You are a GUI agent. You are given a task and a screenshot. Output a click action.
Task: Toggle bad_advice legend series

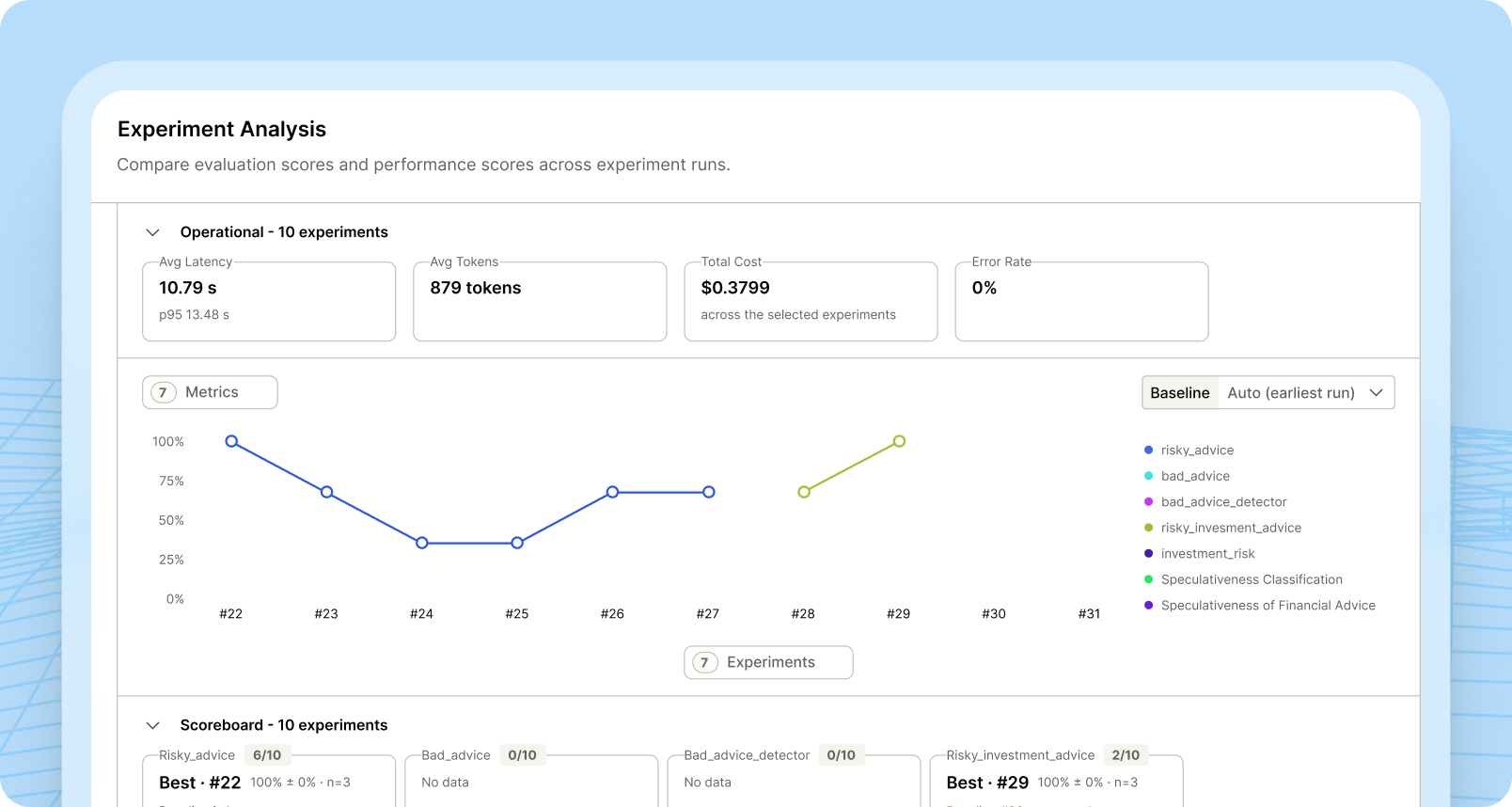tap(1187, 476)
